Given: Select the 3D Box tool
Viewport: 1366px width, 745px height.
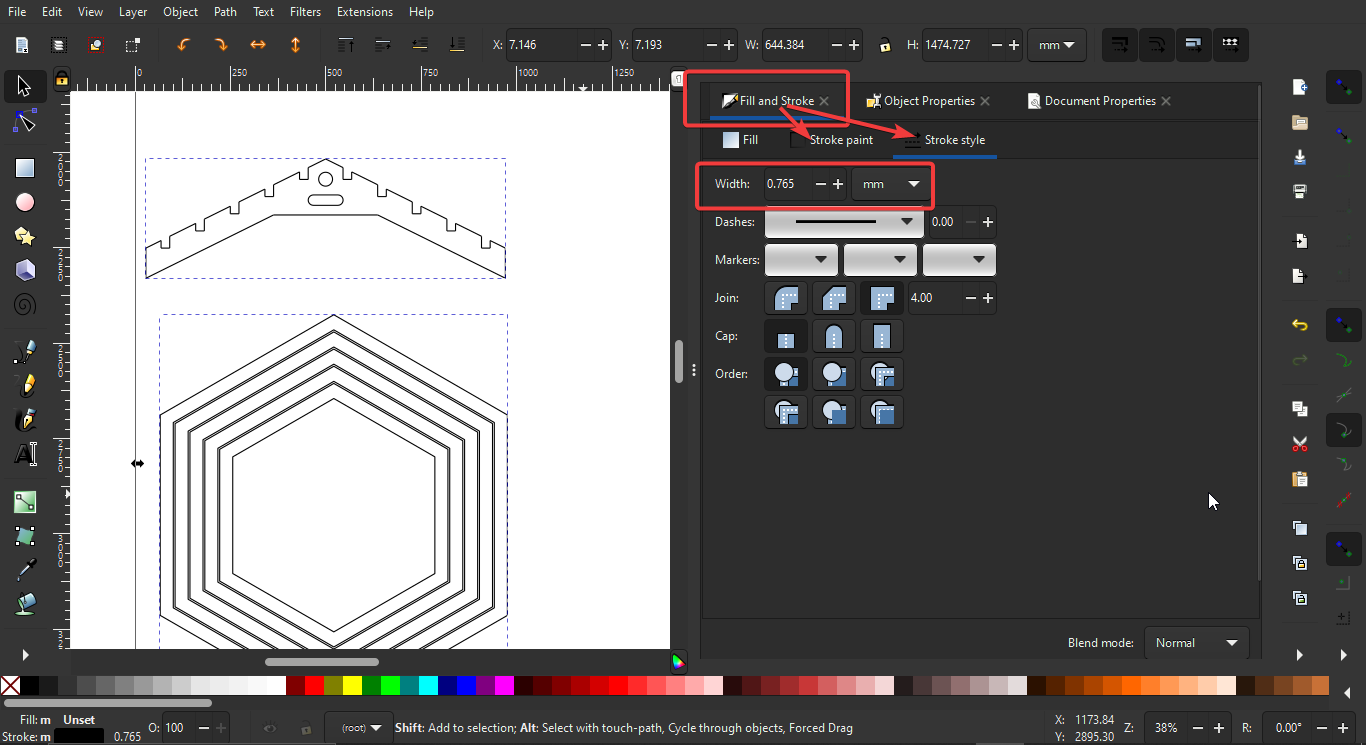Looking at the screenshot, I should 25,270.
